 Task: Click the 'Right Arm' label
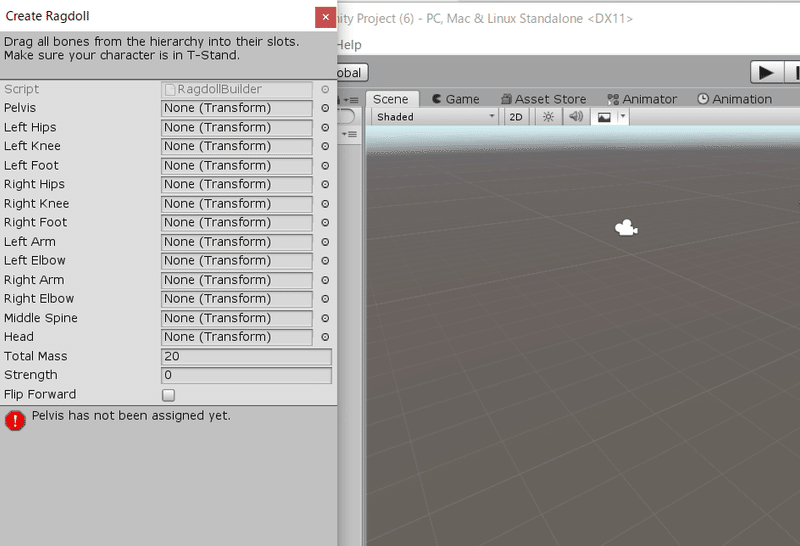(x=34, y=280)
